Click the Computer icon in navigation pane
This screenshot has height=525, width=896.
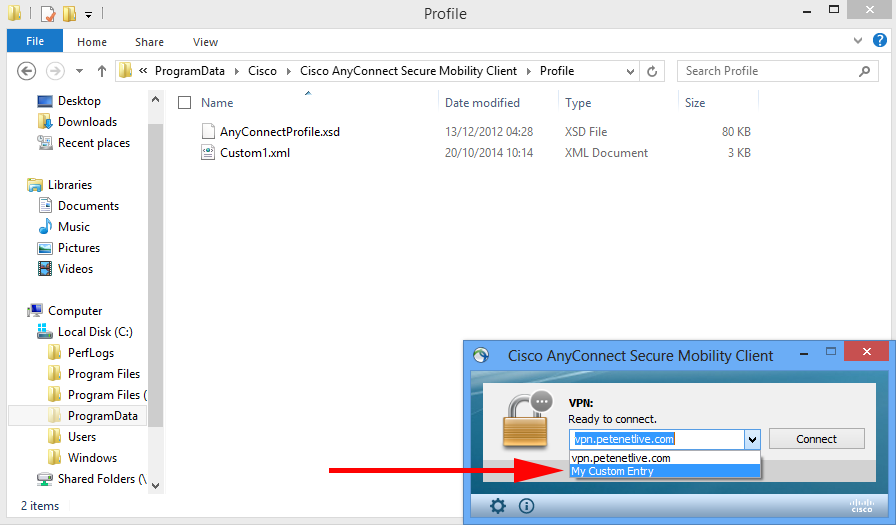pos(35,311)
